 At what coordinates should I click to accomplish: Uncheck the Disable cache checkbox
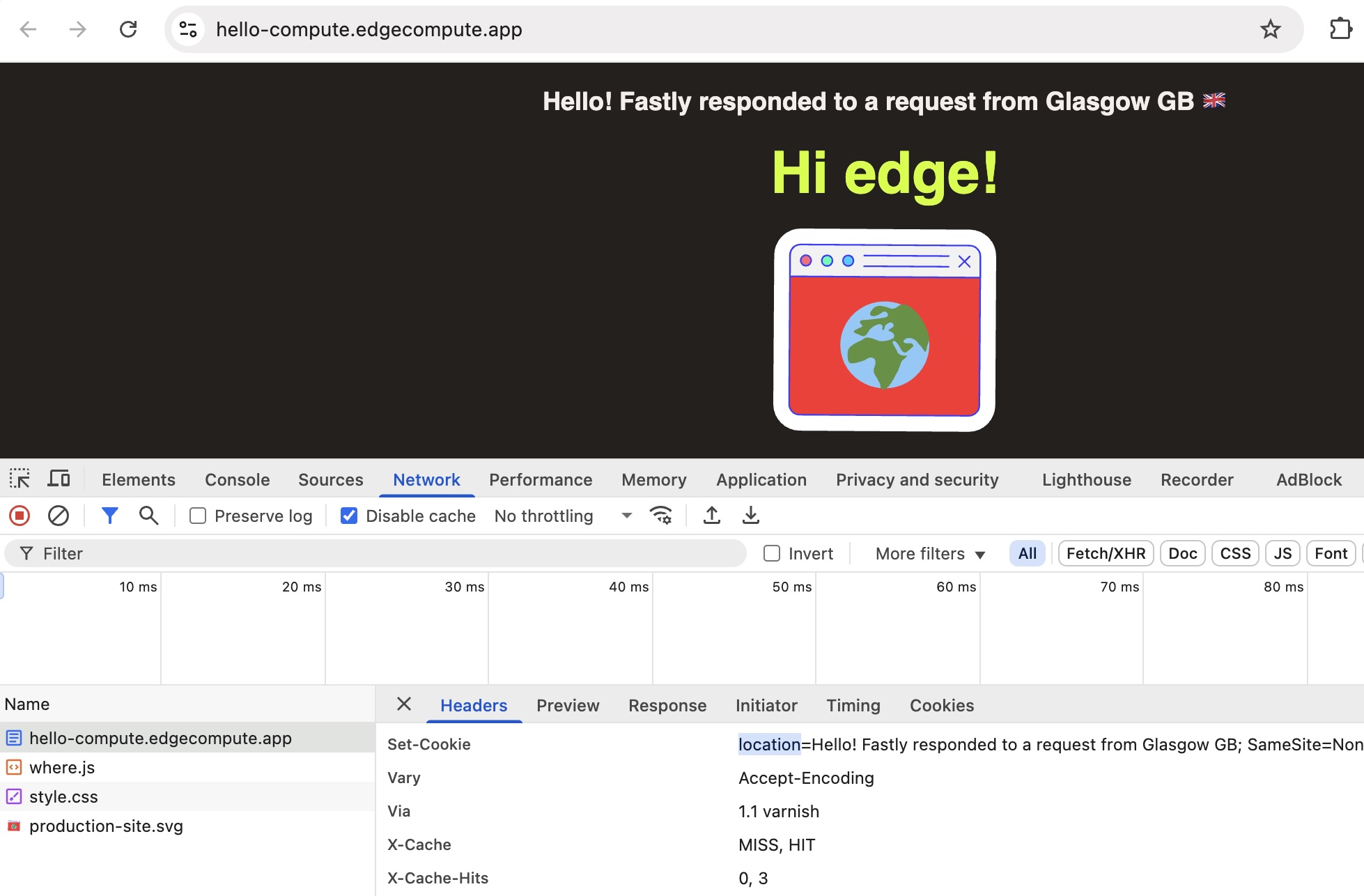(x=349, y=516)
